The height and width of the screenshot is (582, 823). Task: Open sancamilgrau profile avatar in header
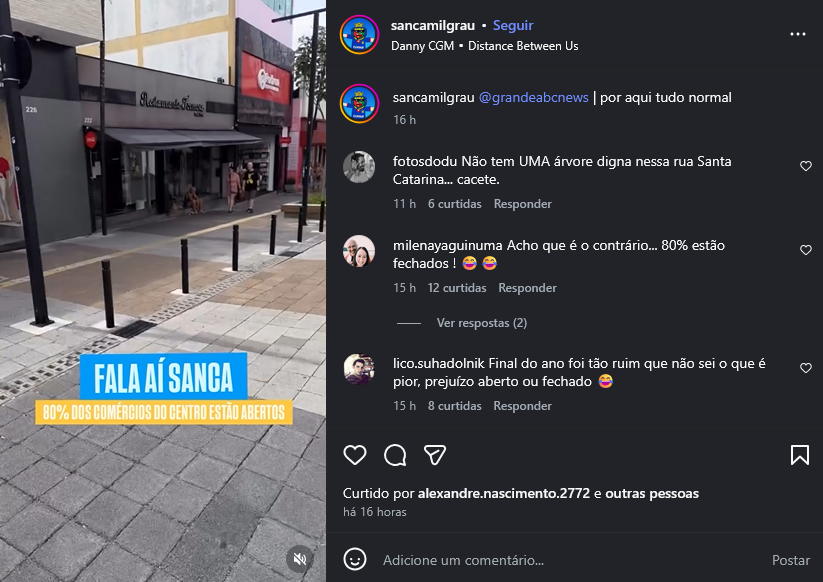point(360,35)
